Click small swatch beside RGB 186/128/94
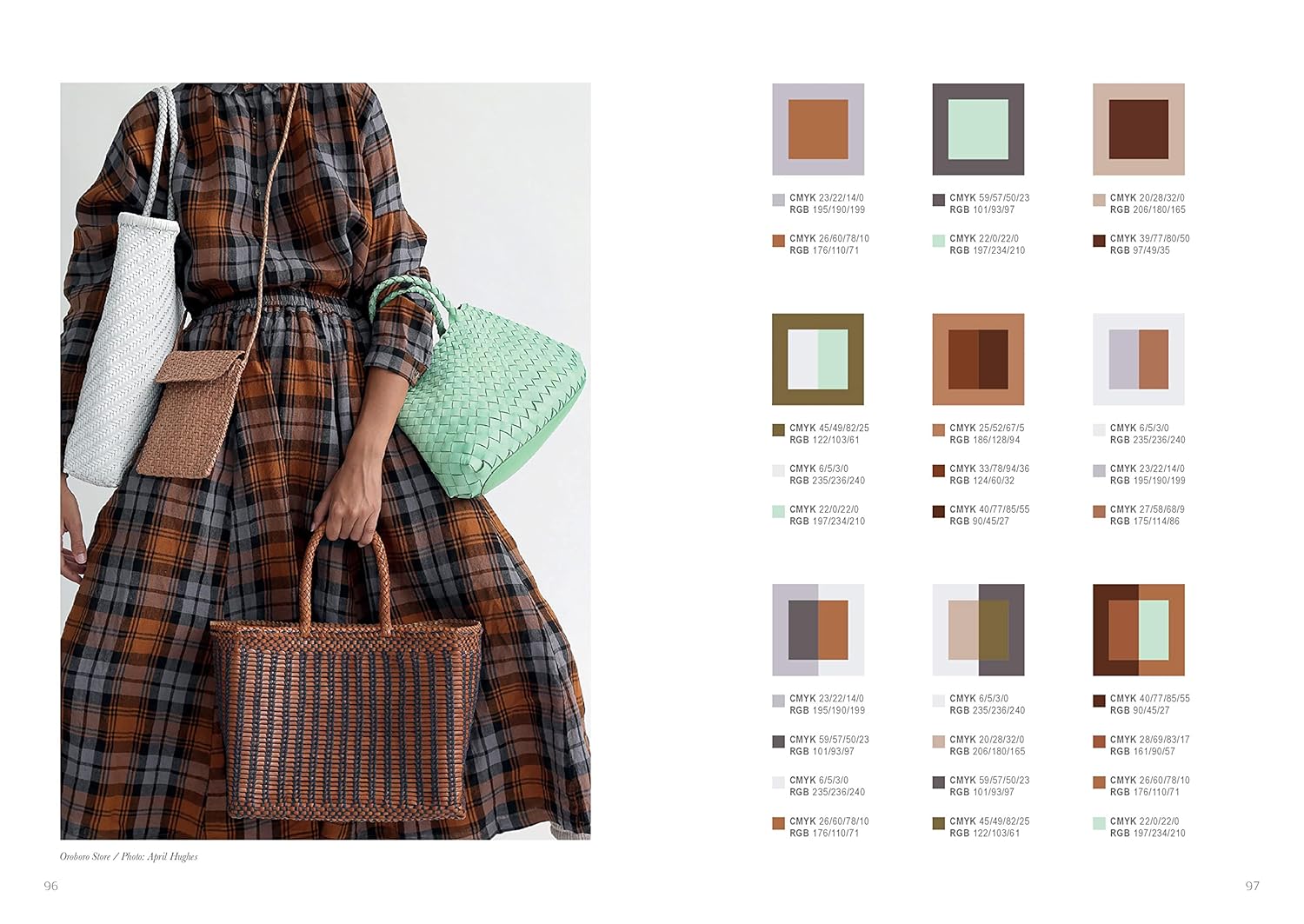The width and height of the screenshot is (1304, 924). (x=938, y=430)
